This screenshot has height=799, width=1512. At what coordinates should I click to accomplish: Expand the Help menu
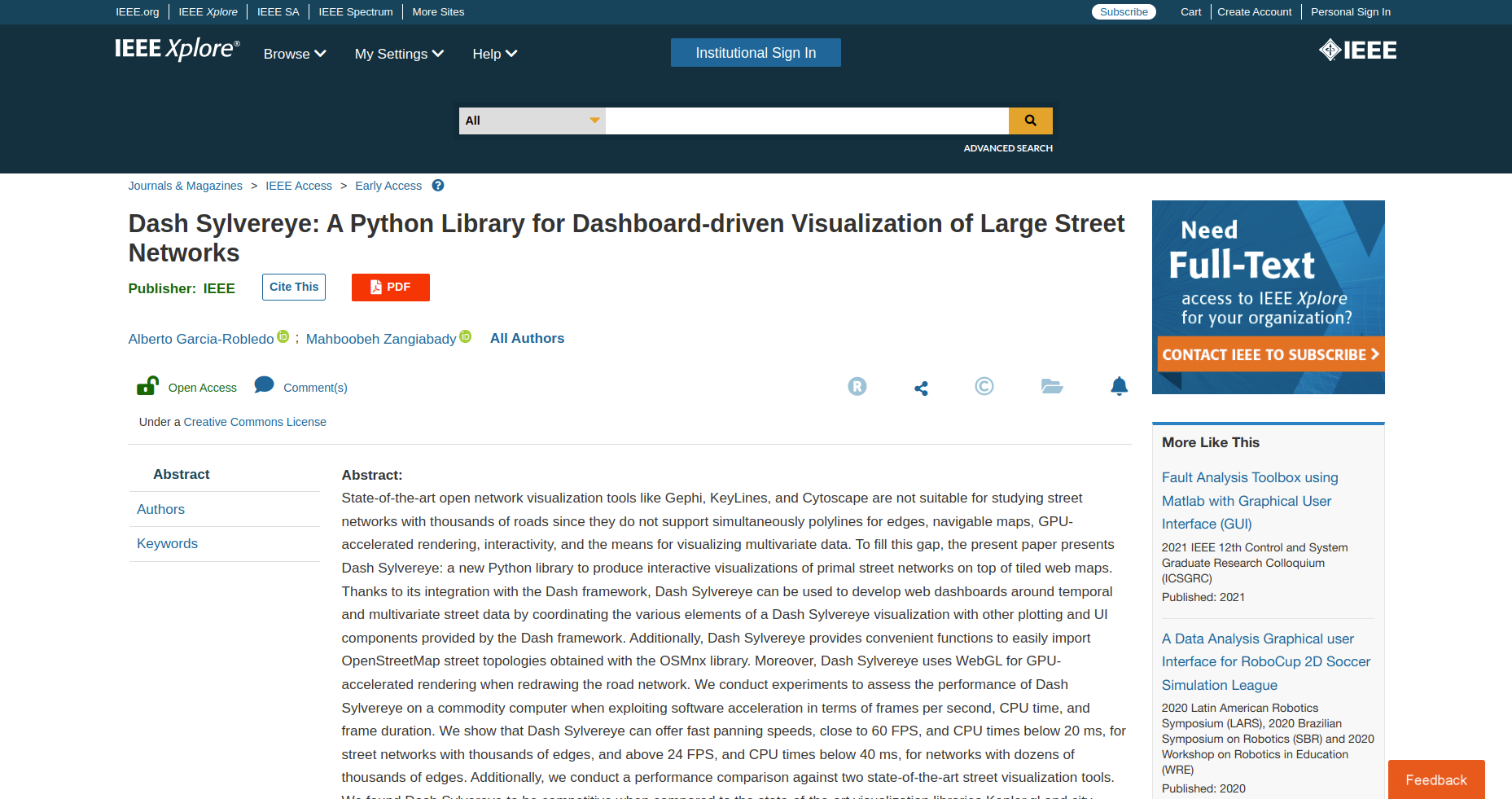click(x=495, y=54)
